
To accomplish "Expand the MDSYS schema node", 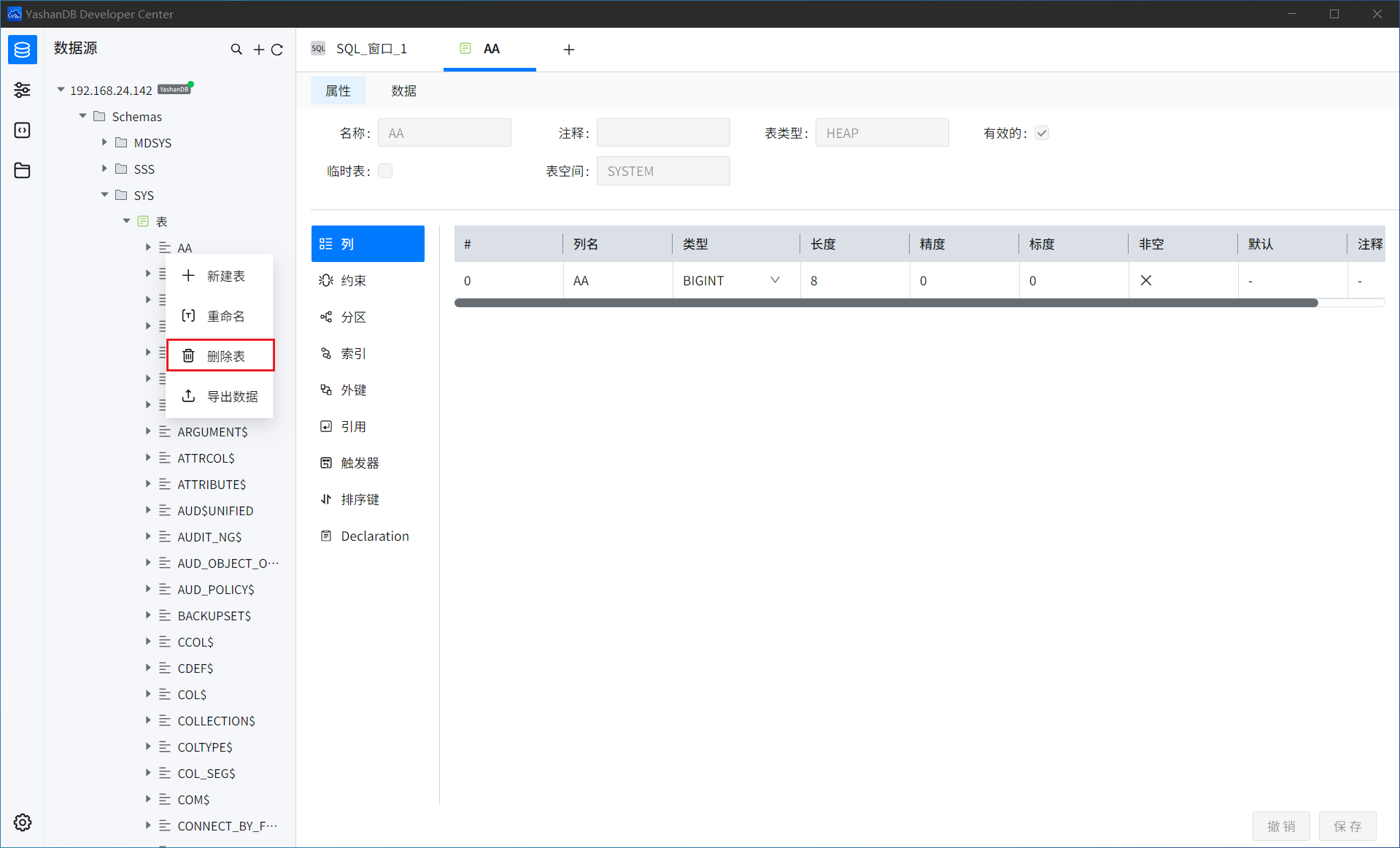I will pos(104,143).
